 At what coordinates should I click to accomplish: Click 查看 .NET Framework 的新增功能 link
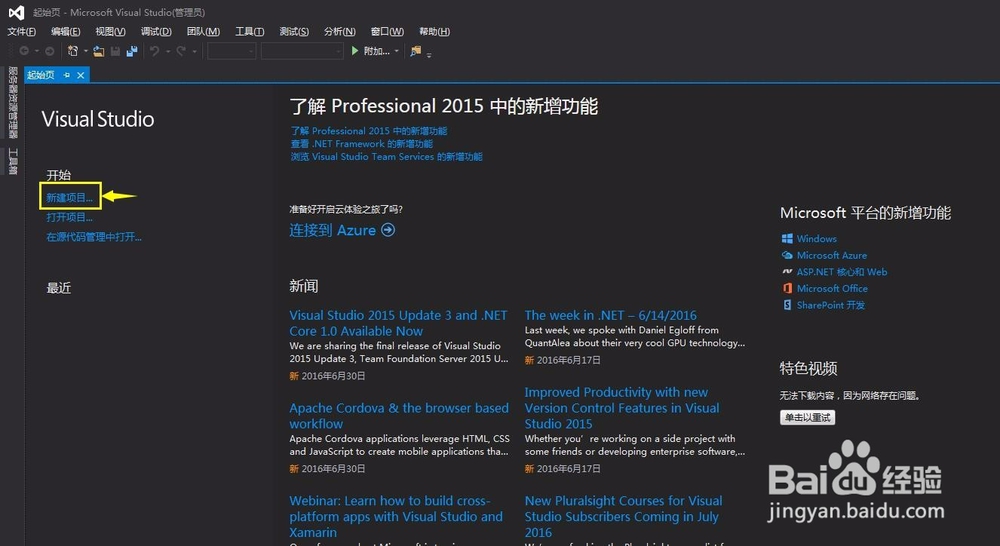pos(362,144)
